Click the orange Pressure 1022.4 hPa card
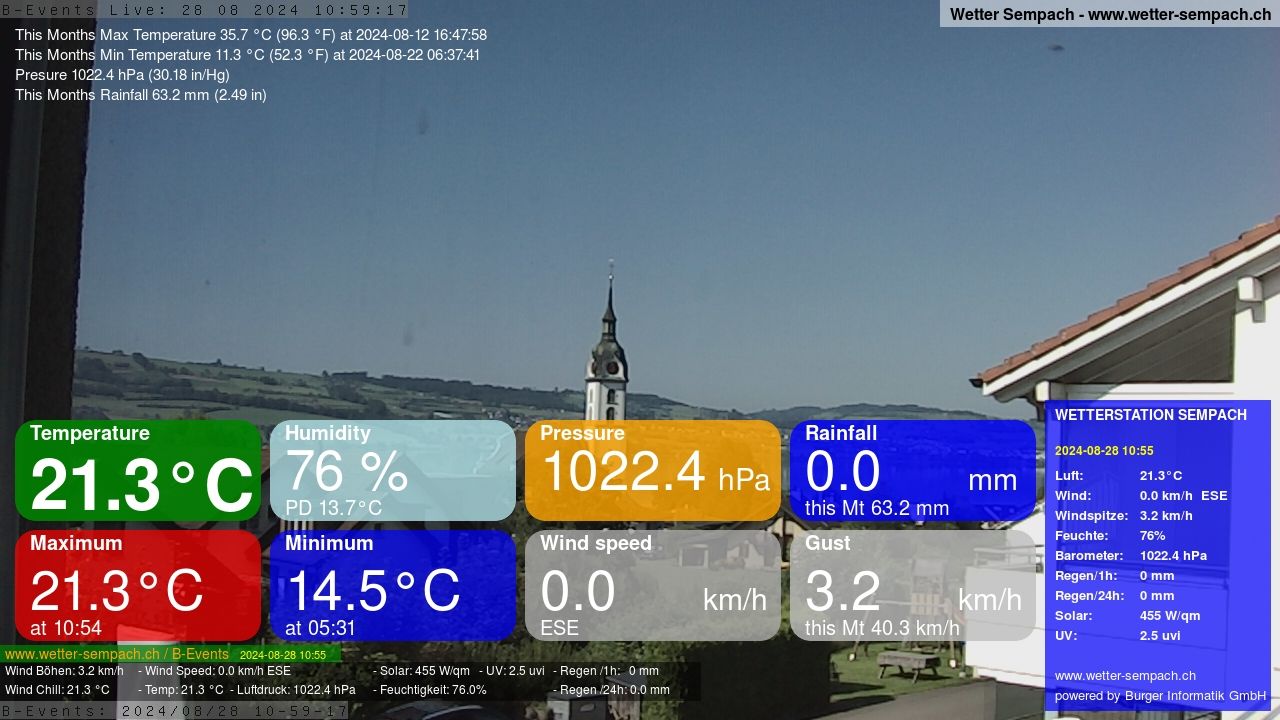 coord(653,470)
